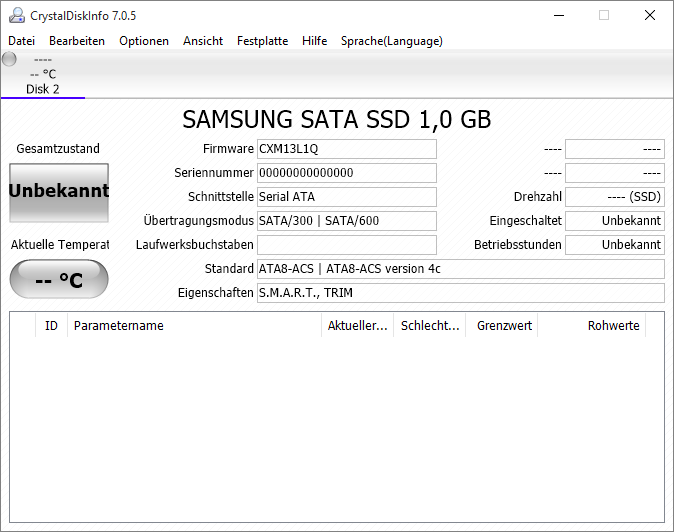Click the Aktueller... column header
674x532 pixels.
(358, 326)
